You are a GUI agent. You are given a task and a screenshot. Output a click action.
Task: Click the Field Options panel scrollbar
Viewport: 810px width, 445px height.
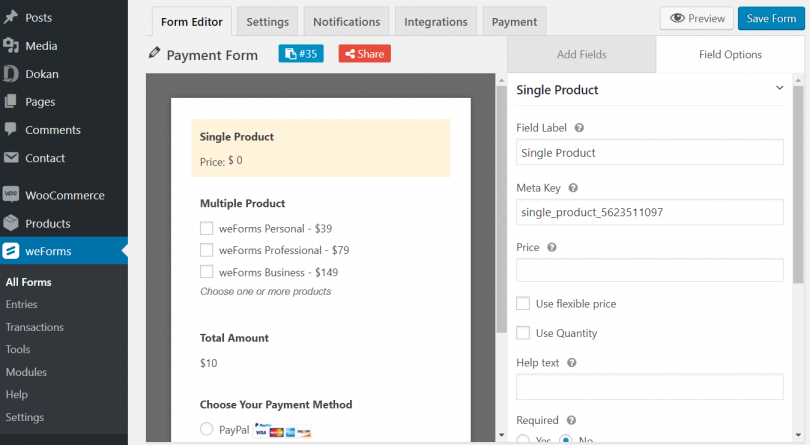pyautogui.click(x=798, y=185)
